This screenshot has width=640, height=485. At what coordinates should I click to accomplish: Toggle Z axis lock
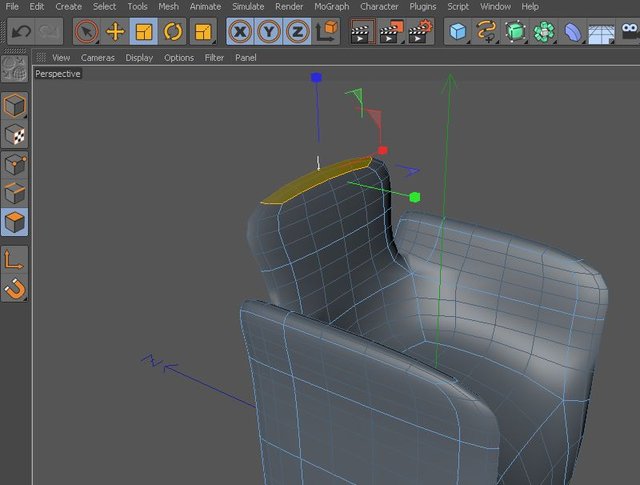click(297, 31)
